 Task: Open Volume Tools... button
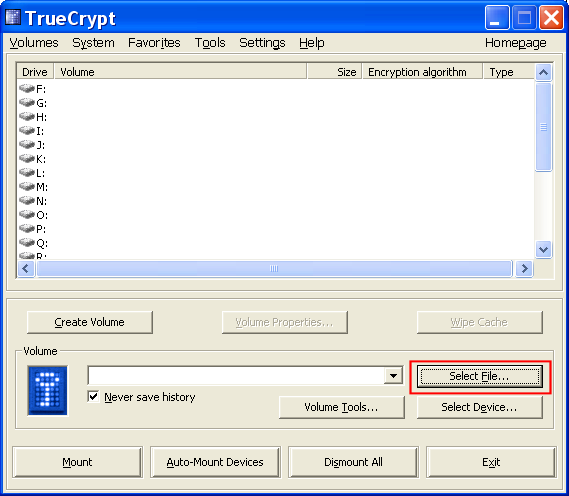coord(341,407)
